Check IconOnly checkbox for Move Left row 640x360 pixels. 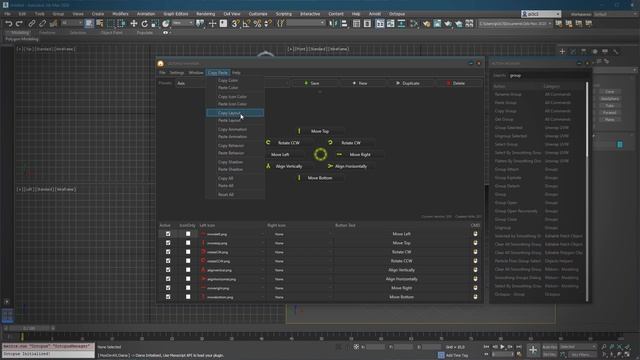pos(188,234)
